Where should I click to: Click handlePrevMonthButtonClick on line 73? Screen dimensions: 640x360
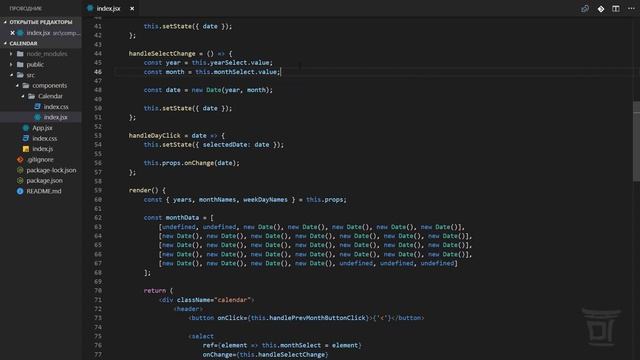(318, 318)
